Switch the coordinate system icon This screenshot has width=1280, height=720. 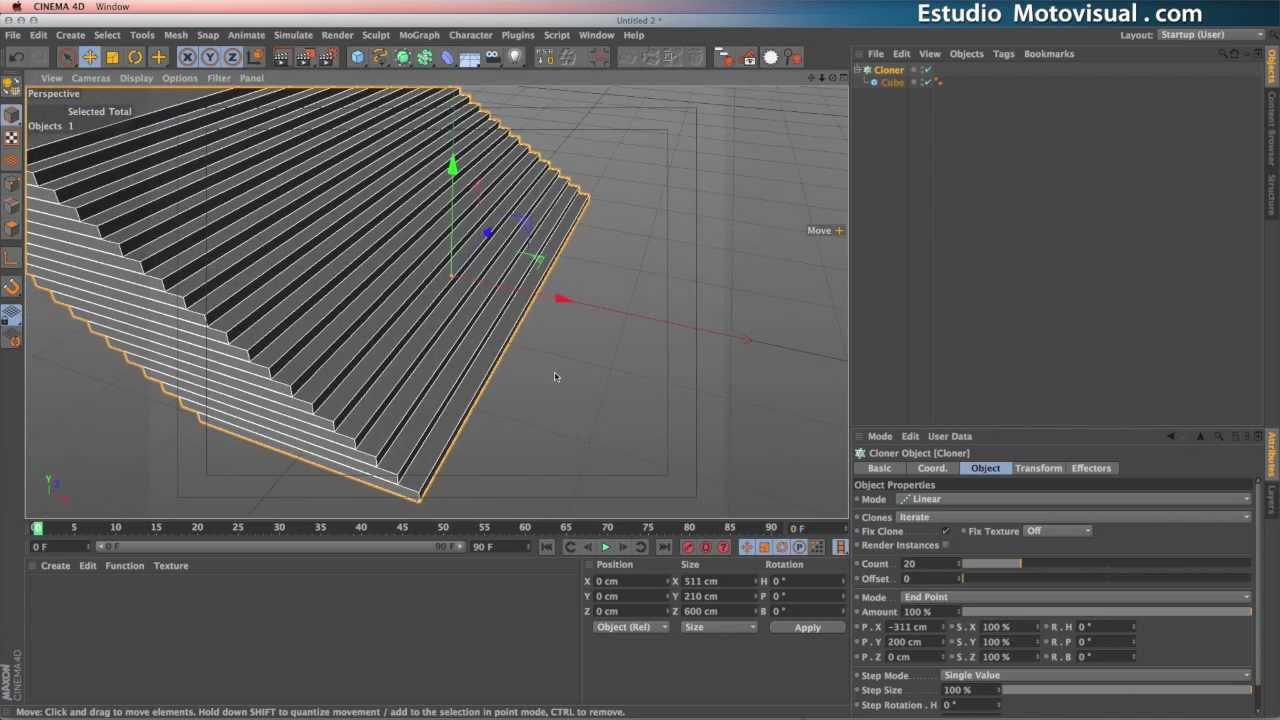pos(255,57)
